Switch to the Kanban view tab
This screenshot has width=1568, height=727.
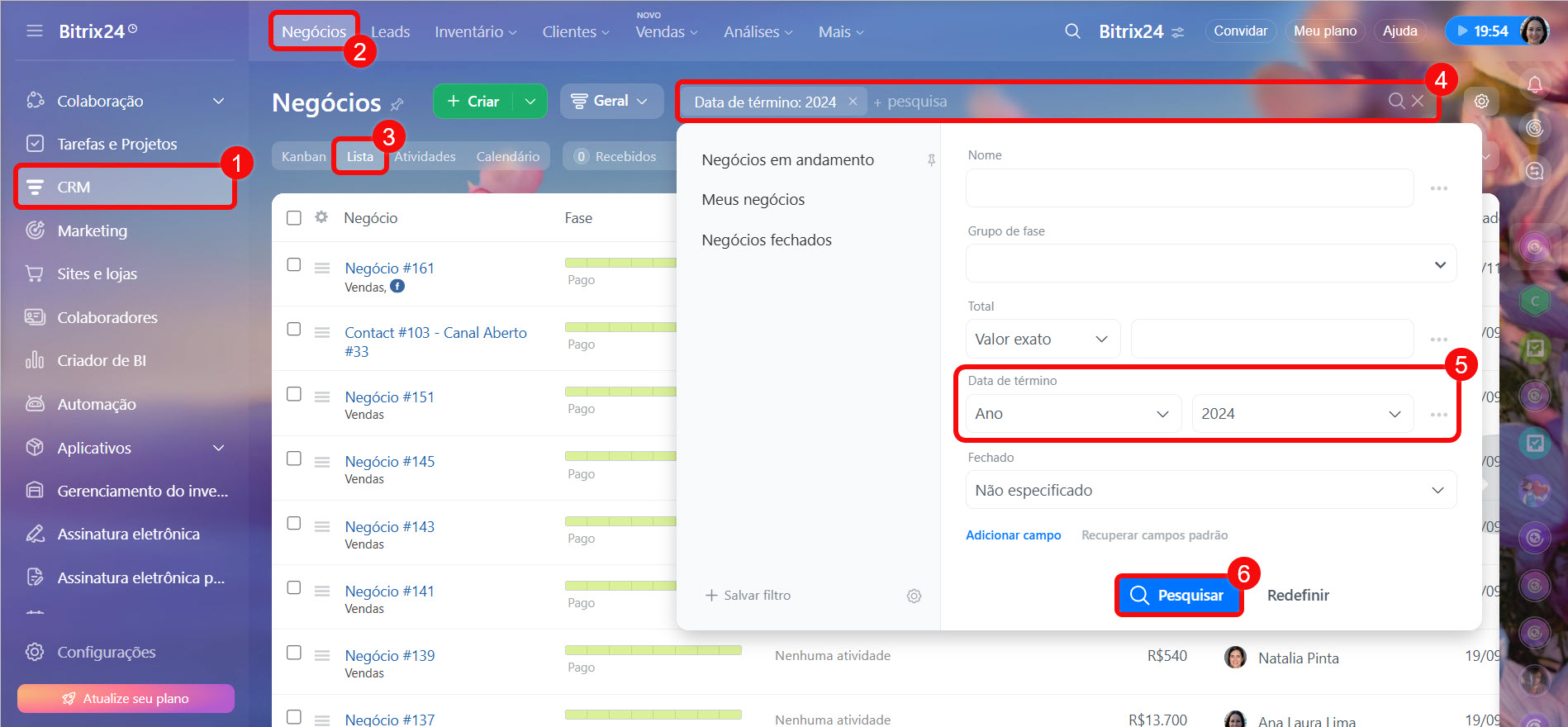coord(303,156)
